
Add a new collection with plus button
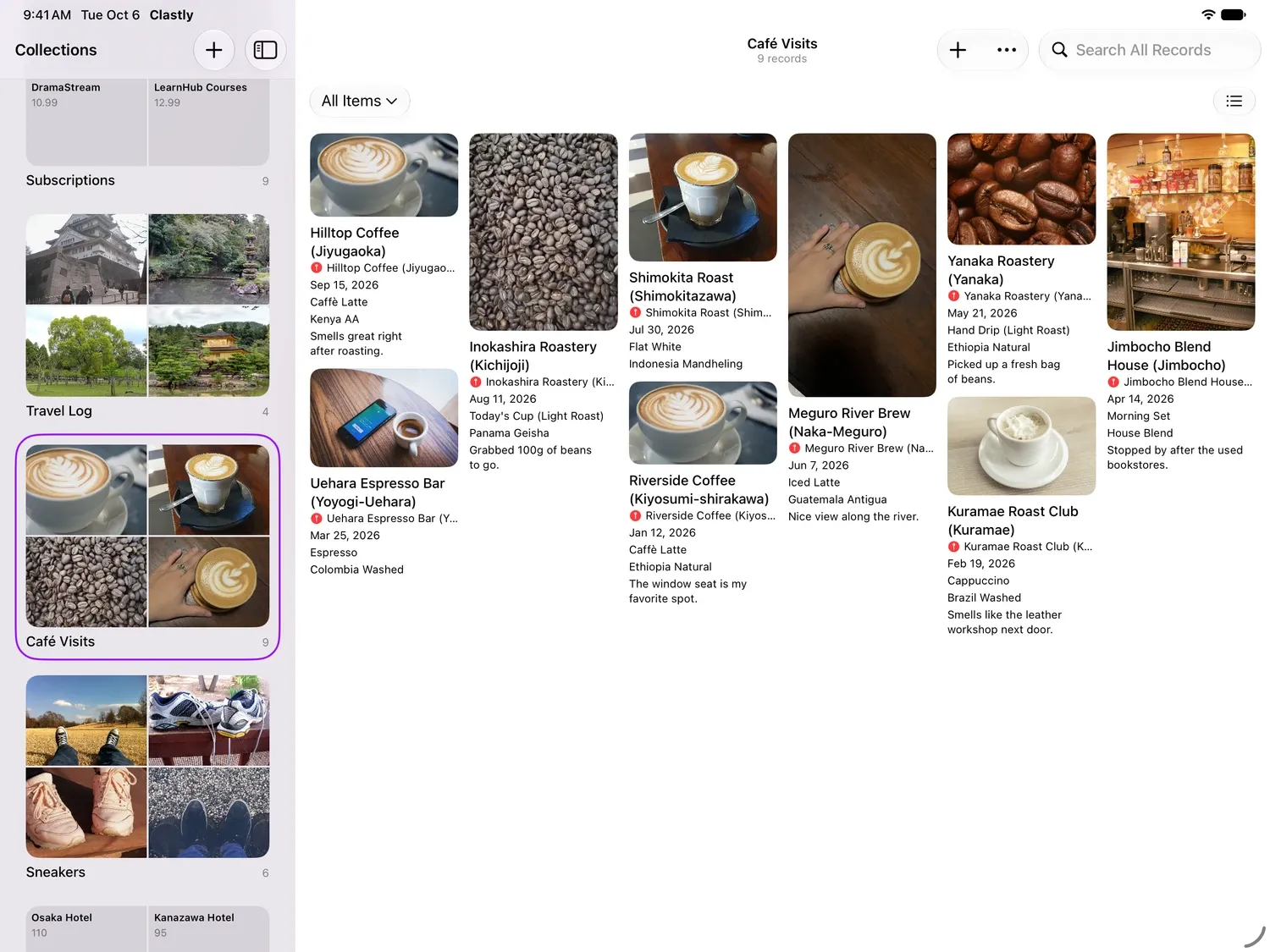[214, 50]
